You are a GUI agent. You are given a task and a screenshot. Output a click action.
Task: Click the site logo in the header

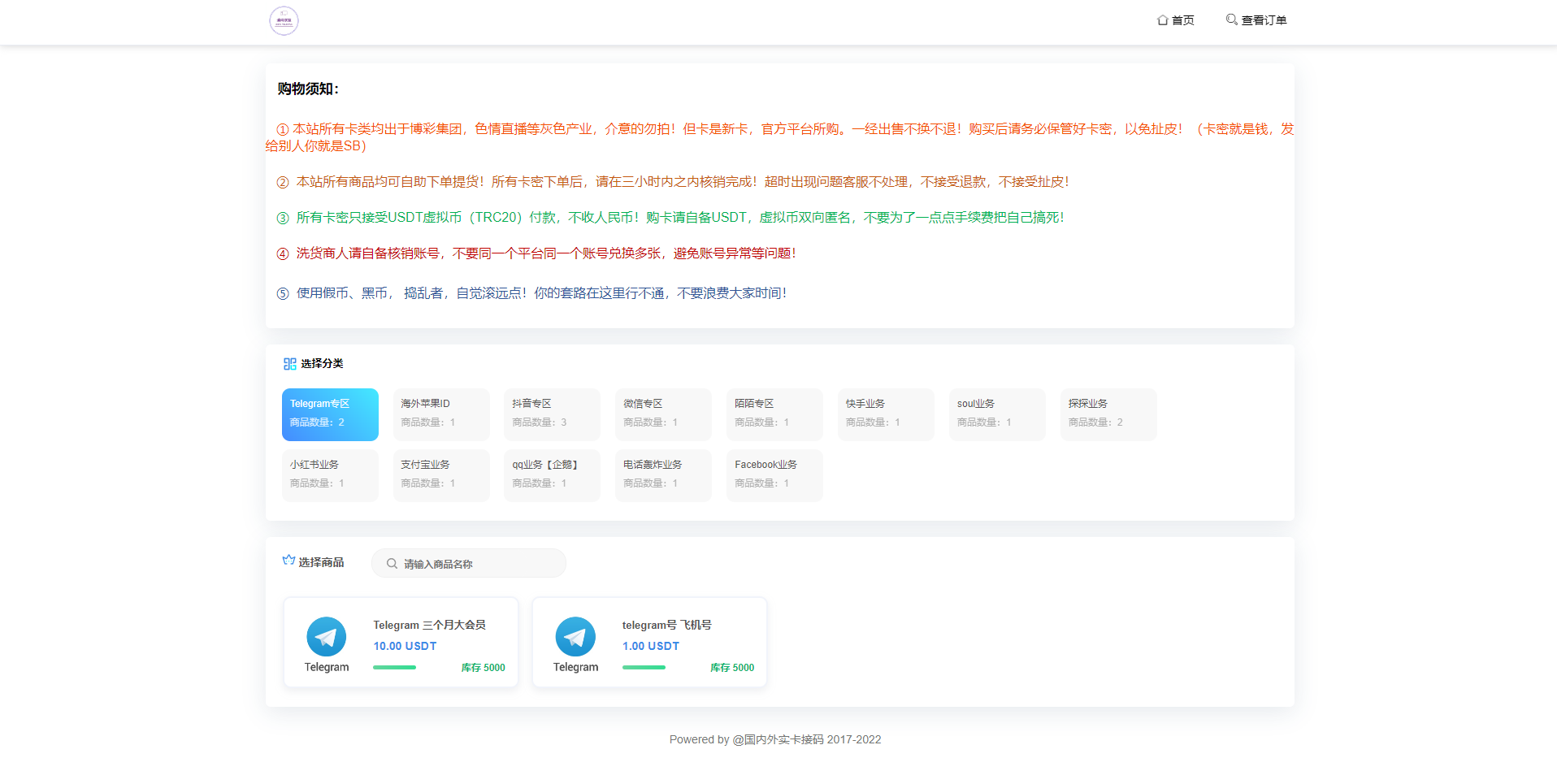284,20
